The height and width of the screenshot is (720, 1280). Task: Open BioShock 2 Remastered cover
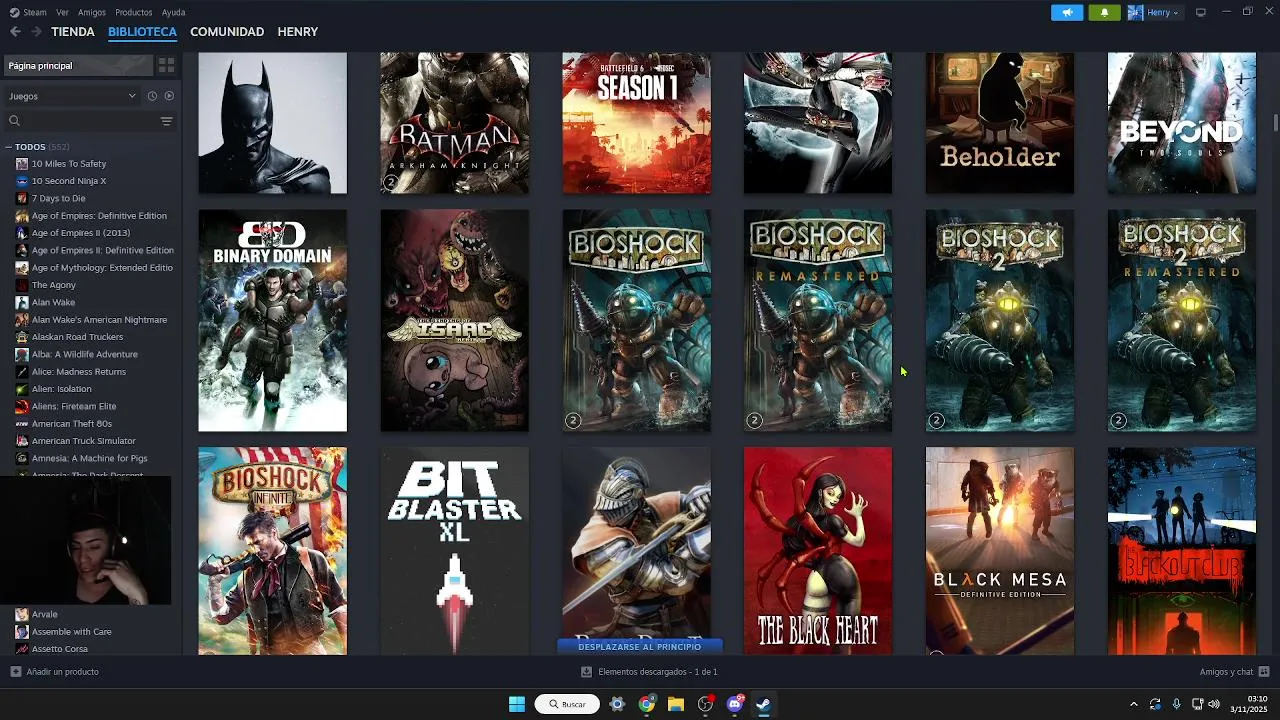[1181, 320]
